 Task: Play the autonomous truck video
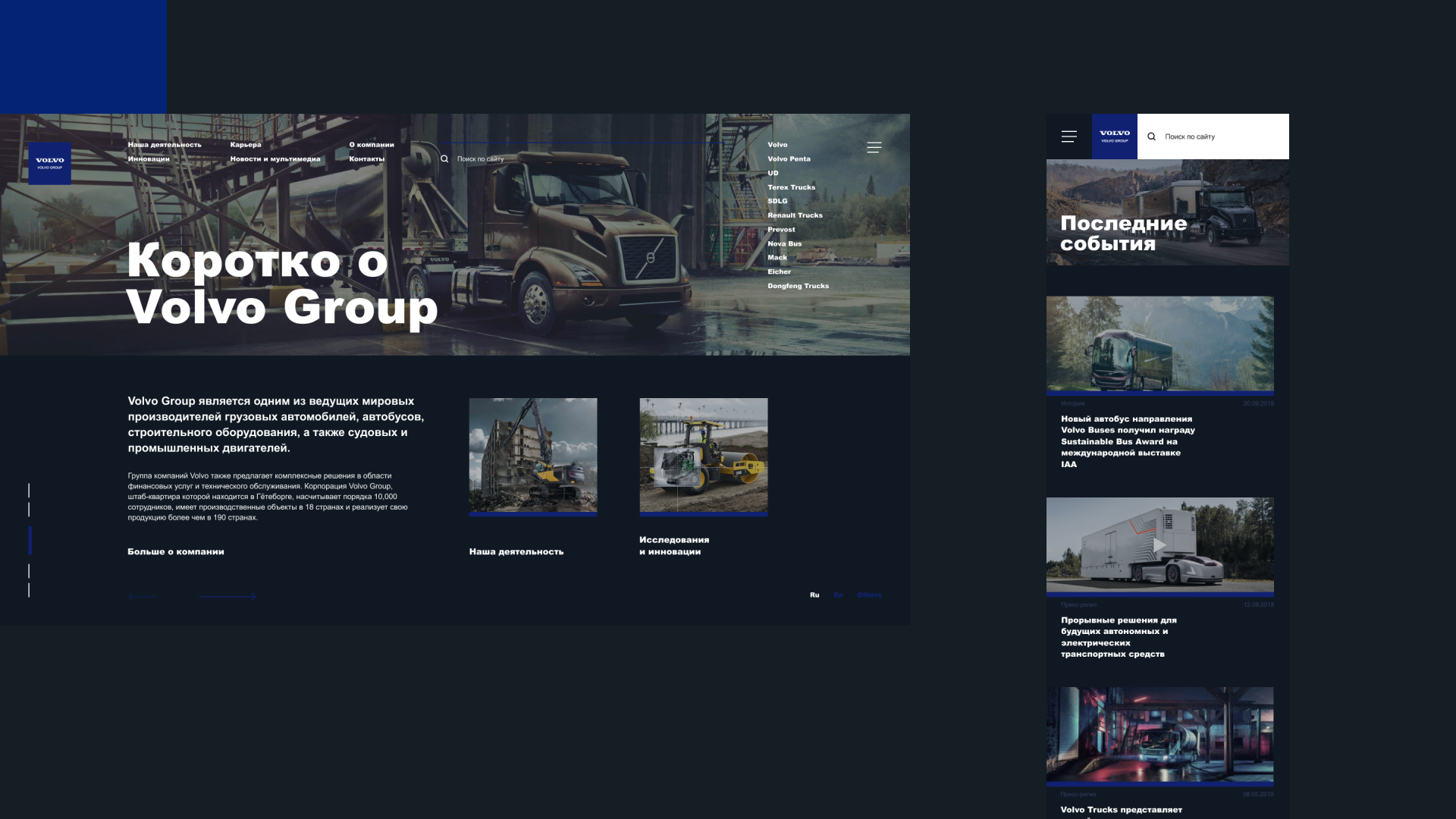point(1159,544)
